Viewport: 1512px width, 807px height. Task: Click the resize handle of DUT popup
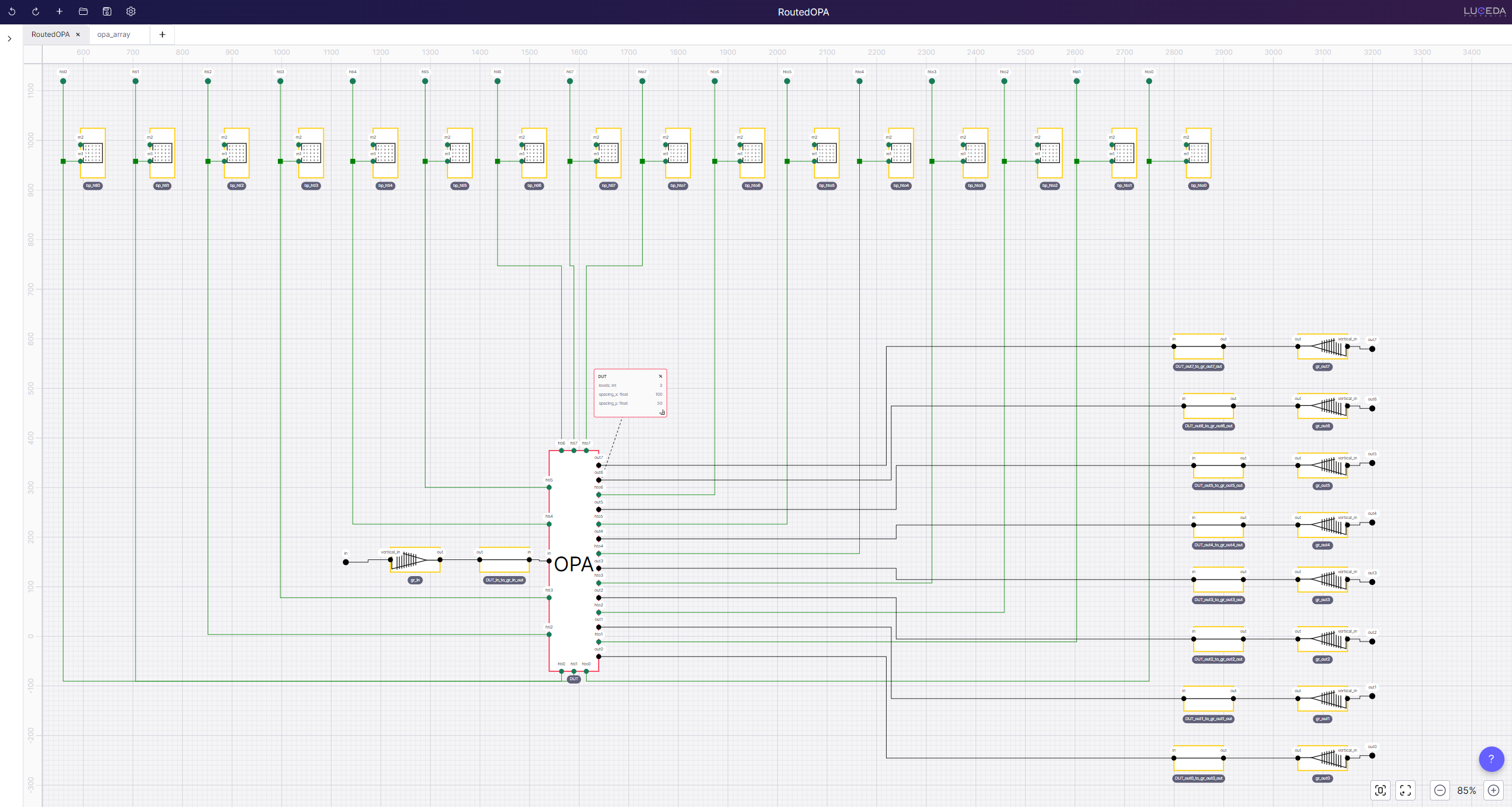click(x=662, y=412)
